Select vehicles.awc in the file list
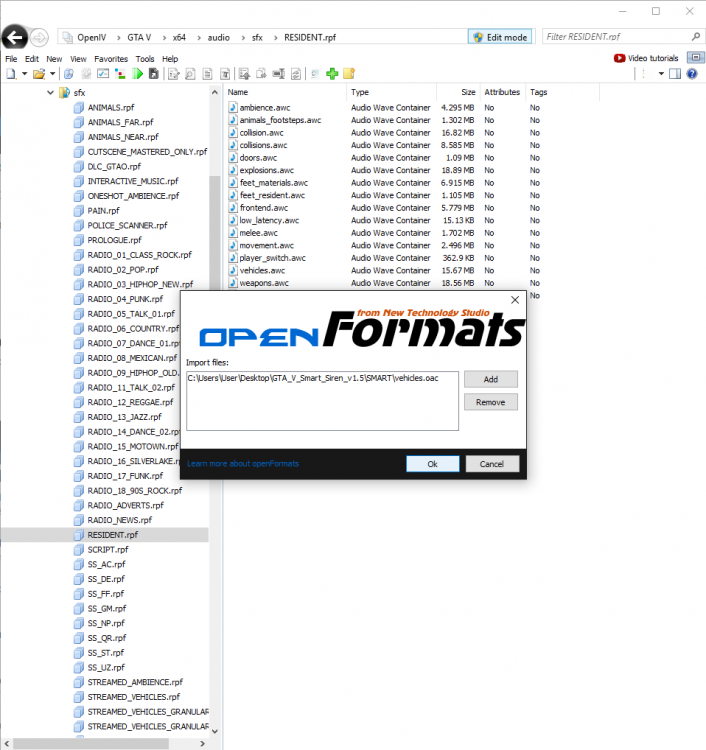The height and width of the screenshot is (750, 706). (x=262, y=270)
